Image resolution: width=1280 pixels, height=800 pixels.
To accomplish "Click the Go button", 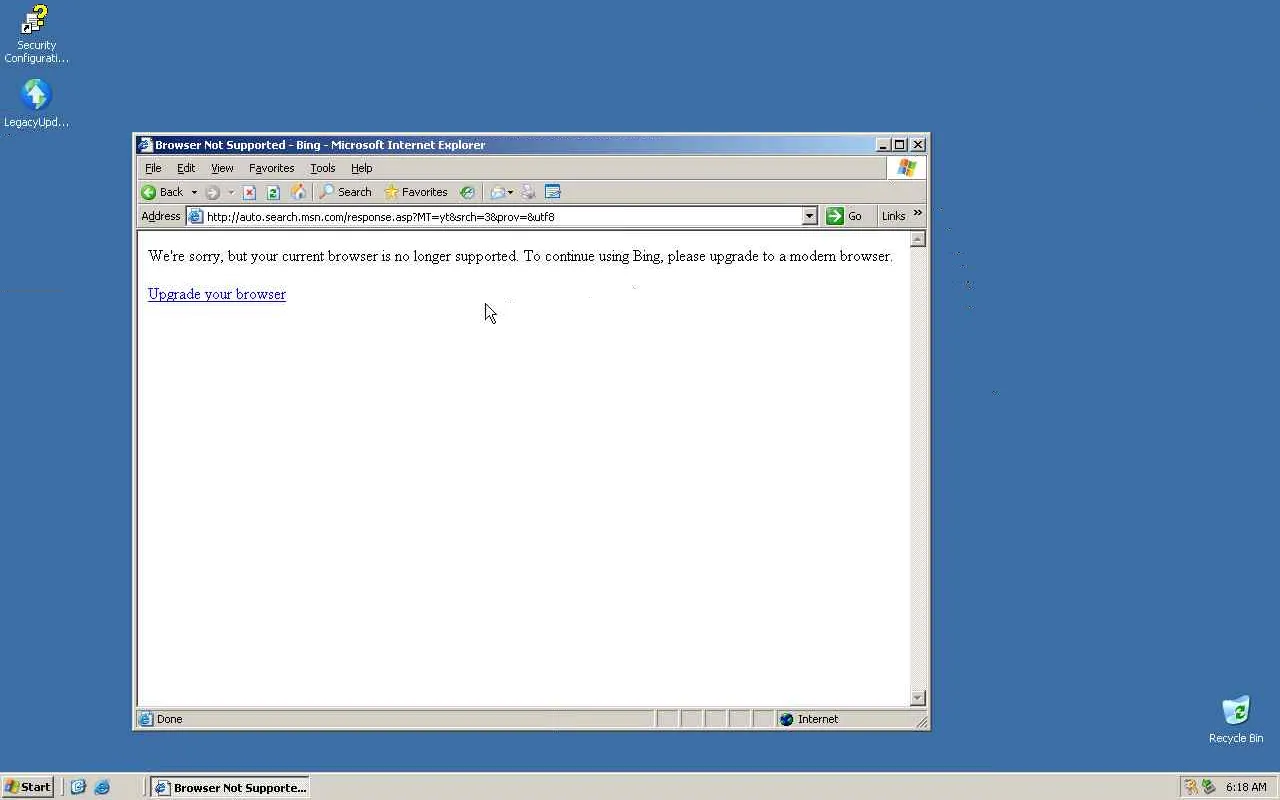I will (x=845, y=216).
